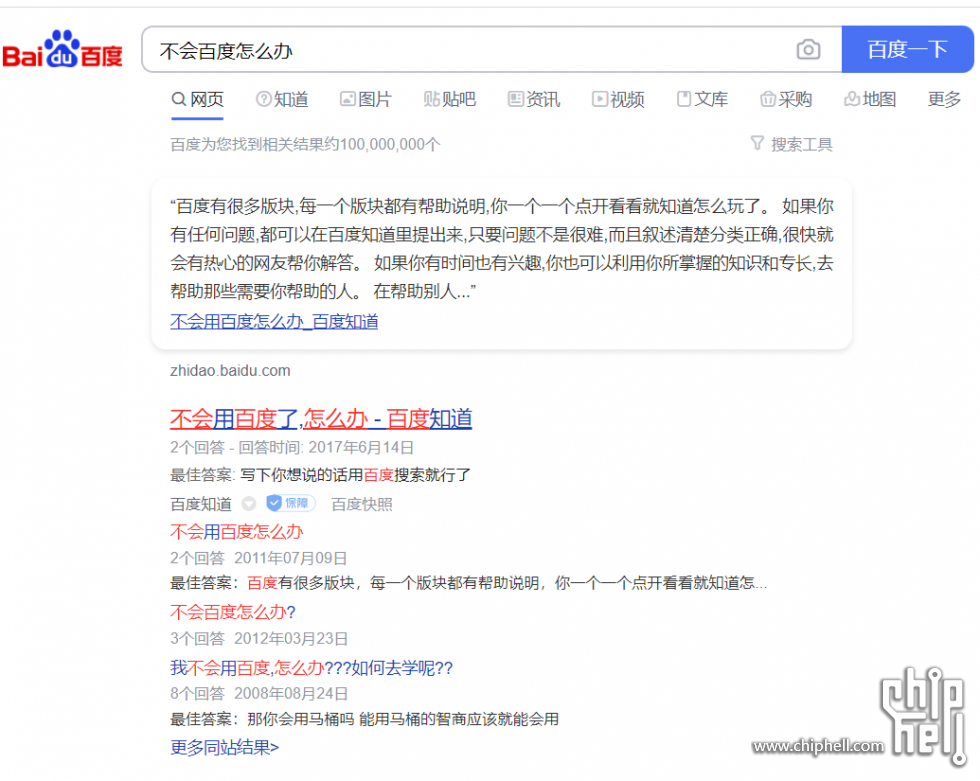Click 更多同站结果> link
Screen dimensions: 980x781
click(x=224, y=747)
